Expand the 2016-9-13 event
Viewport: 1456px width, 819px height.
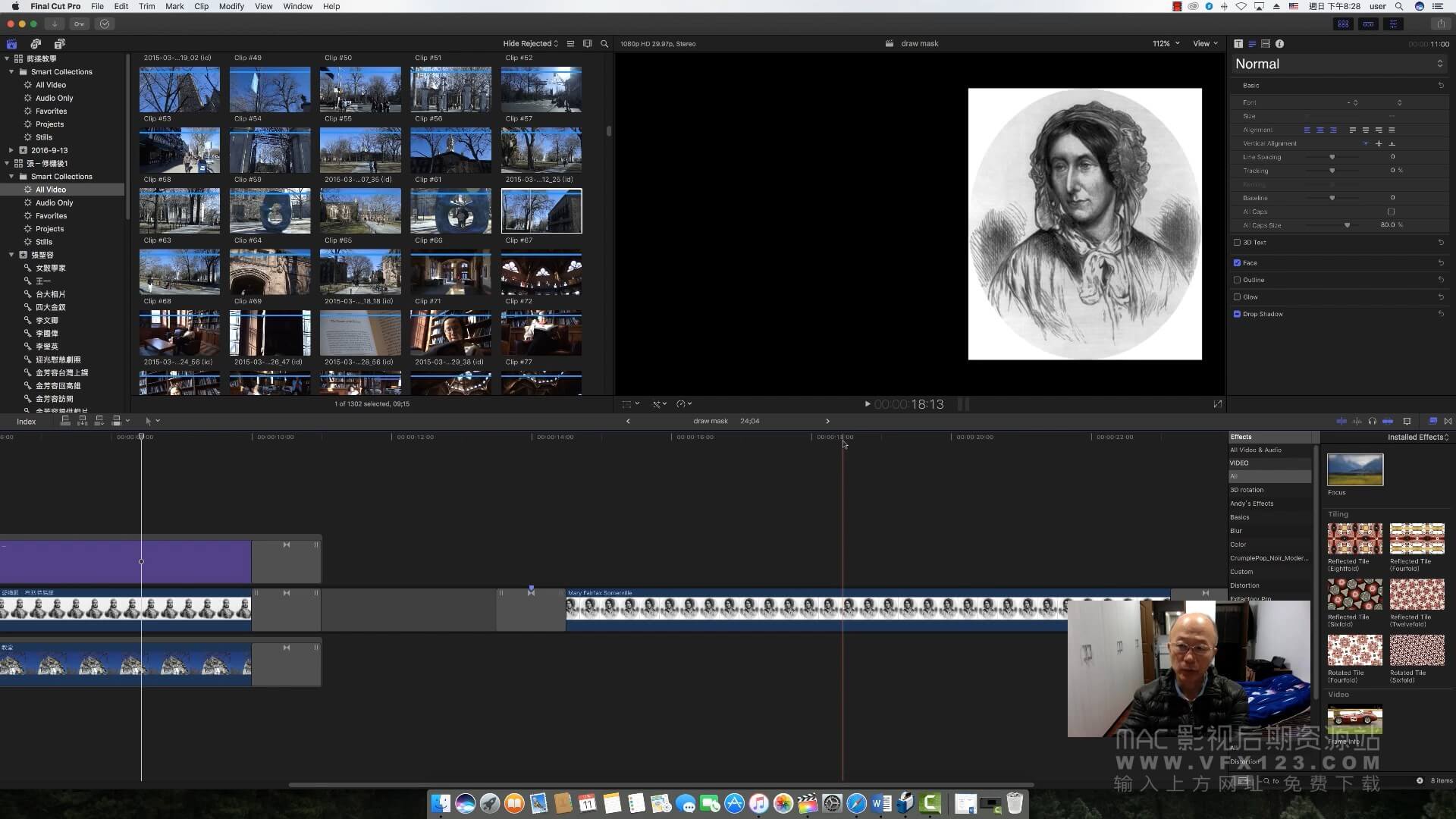[11, 150]
